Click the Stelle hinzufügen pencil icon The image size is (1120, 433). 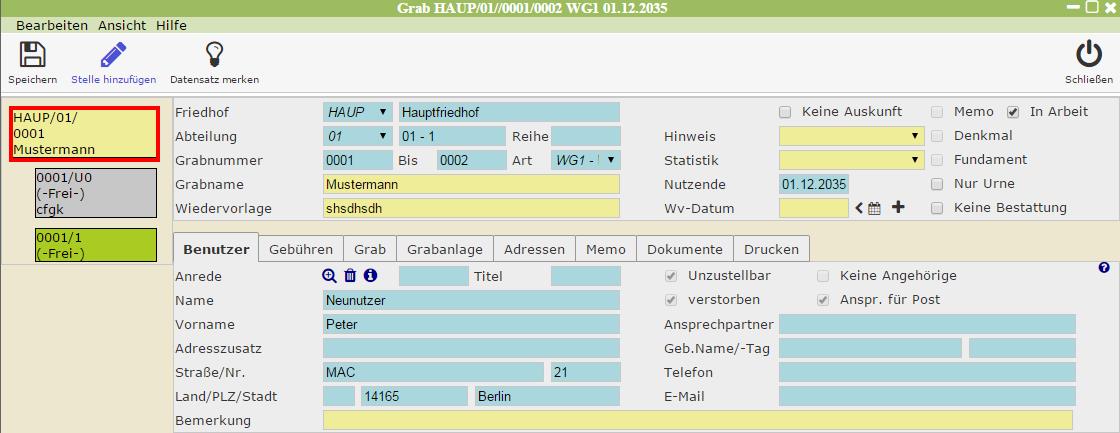pyautogui.click(x=112, y=56)
